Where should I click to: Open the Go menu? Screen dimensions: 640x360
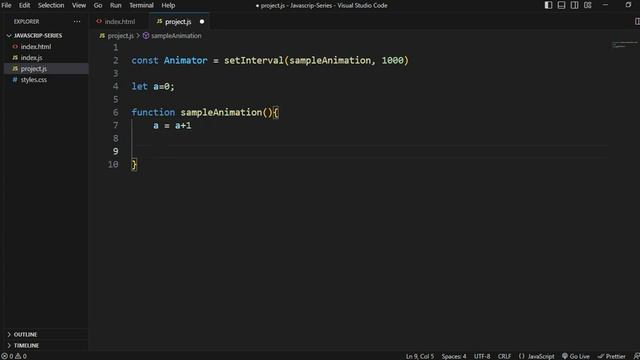(x=98, y=5)
